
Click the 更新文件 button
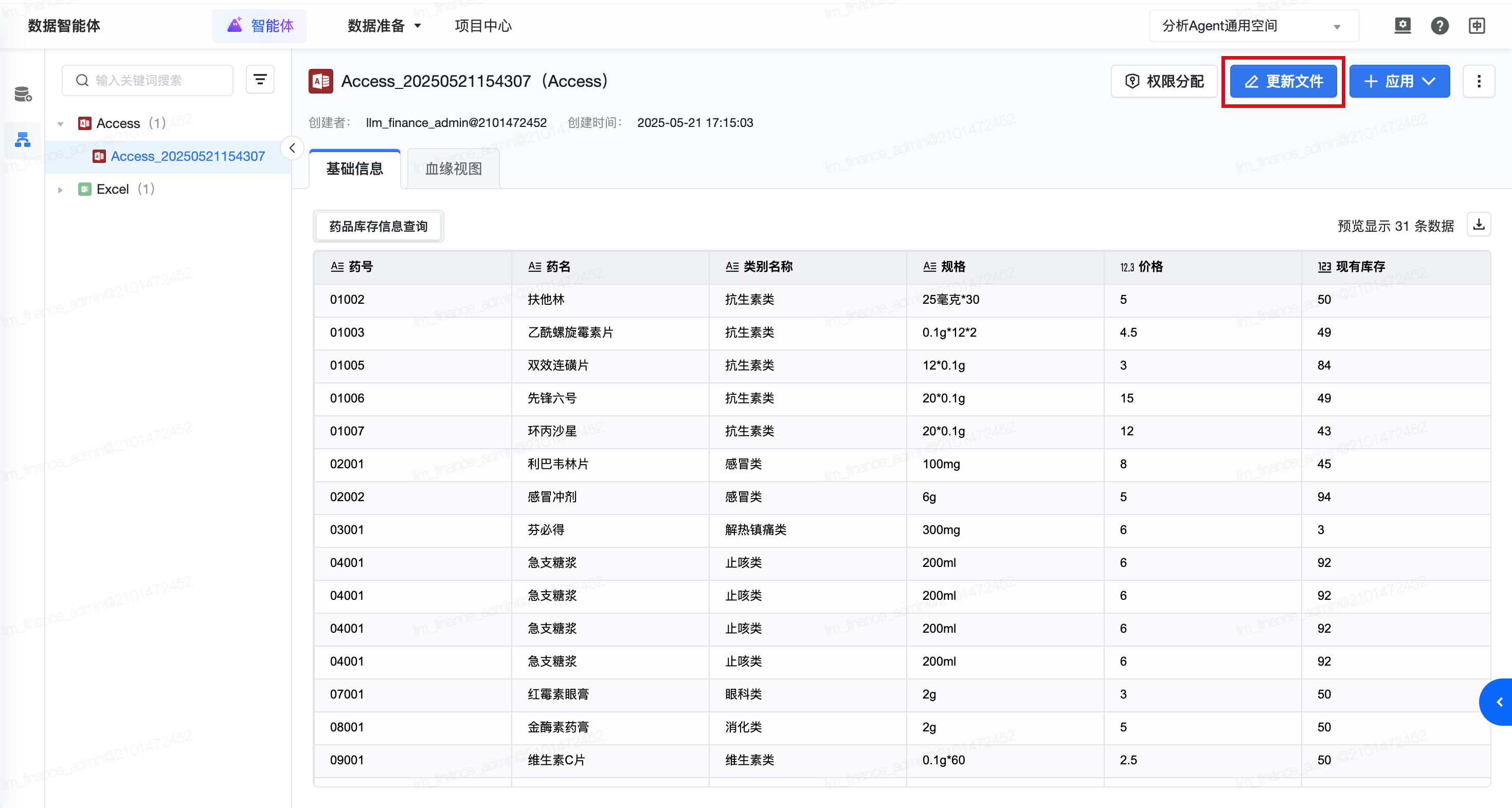point(1283,81)
